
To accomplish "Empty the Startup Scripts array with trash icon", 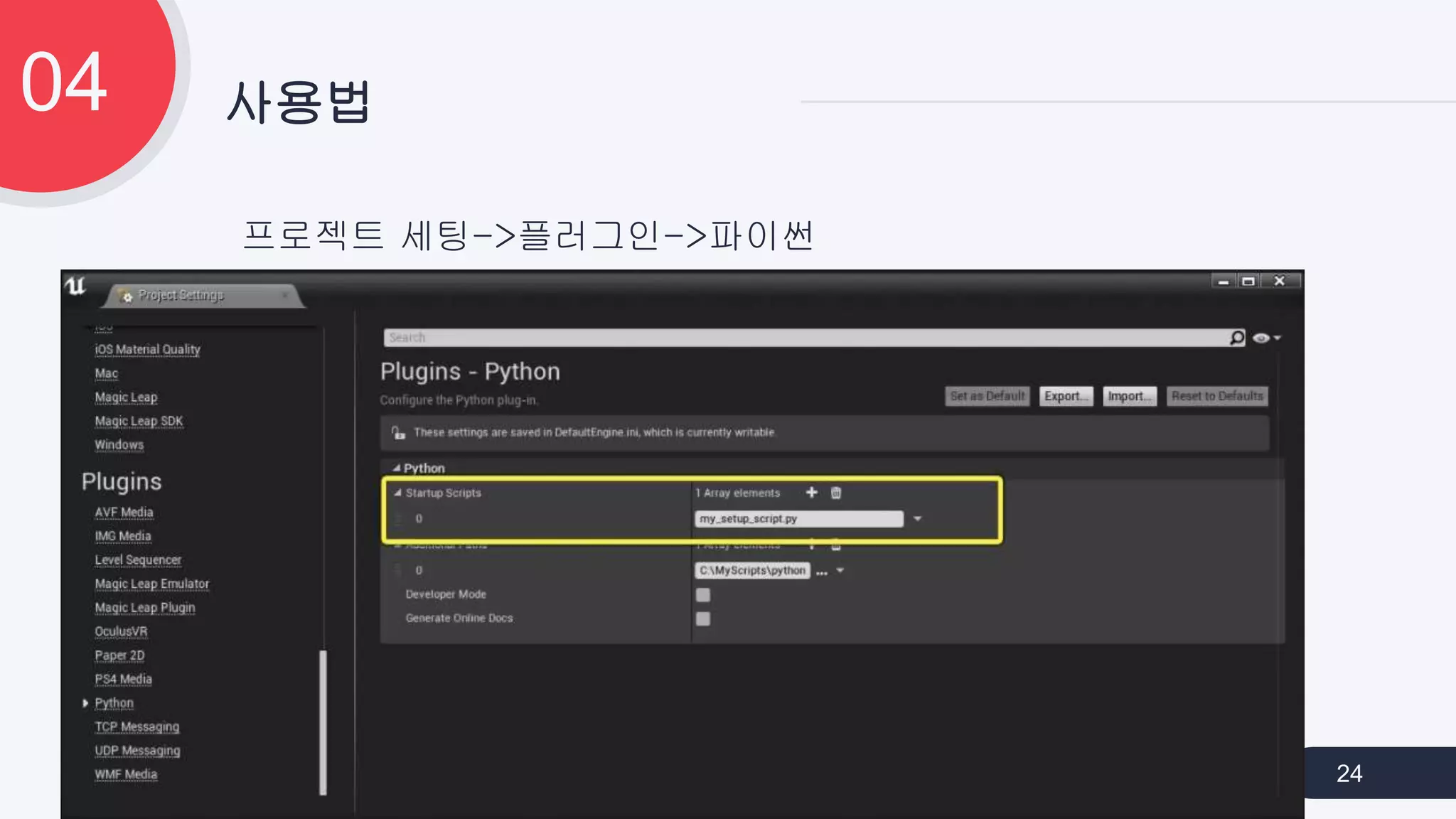I will [x=836, y=493].
